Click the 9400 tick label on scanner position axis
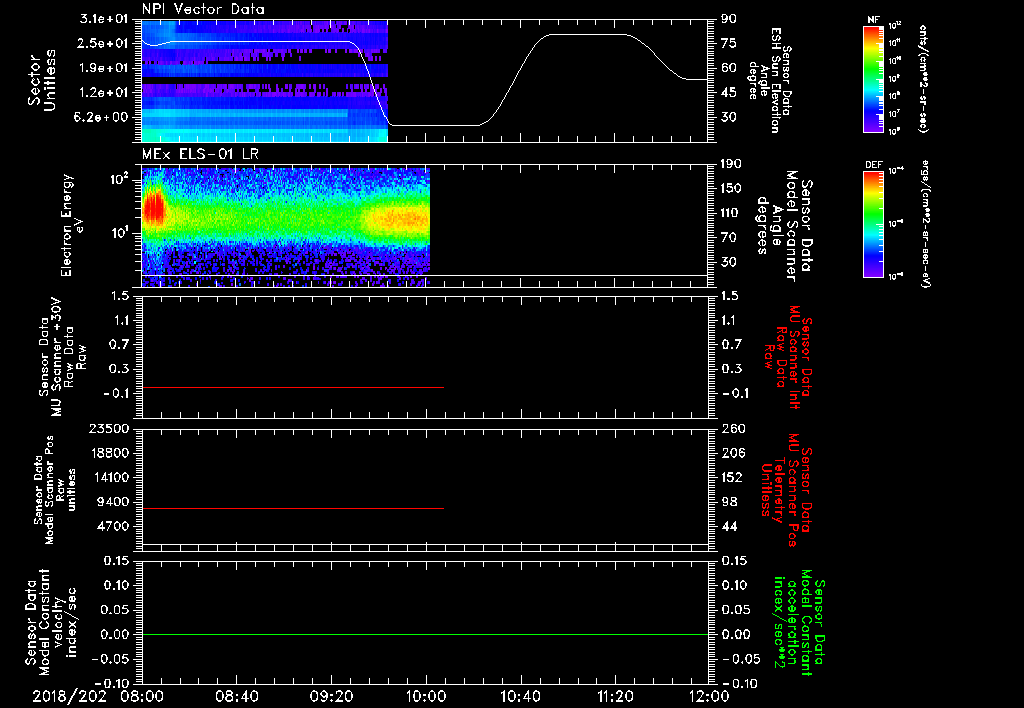The image size is (1024, 708). [x=113, y=502]
